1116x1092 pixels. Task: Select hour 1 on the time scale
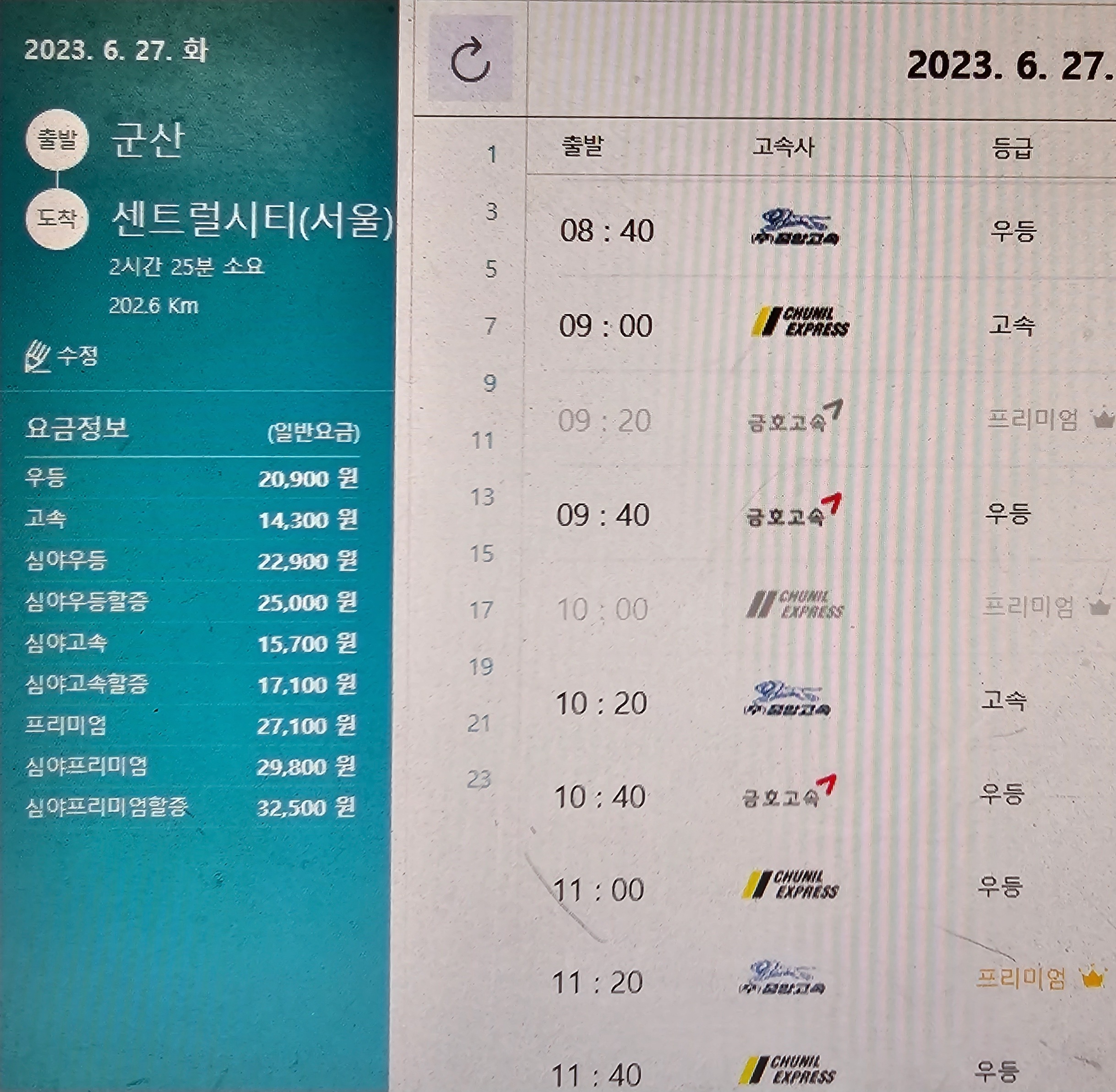coord(491,154)
